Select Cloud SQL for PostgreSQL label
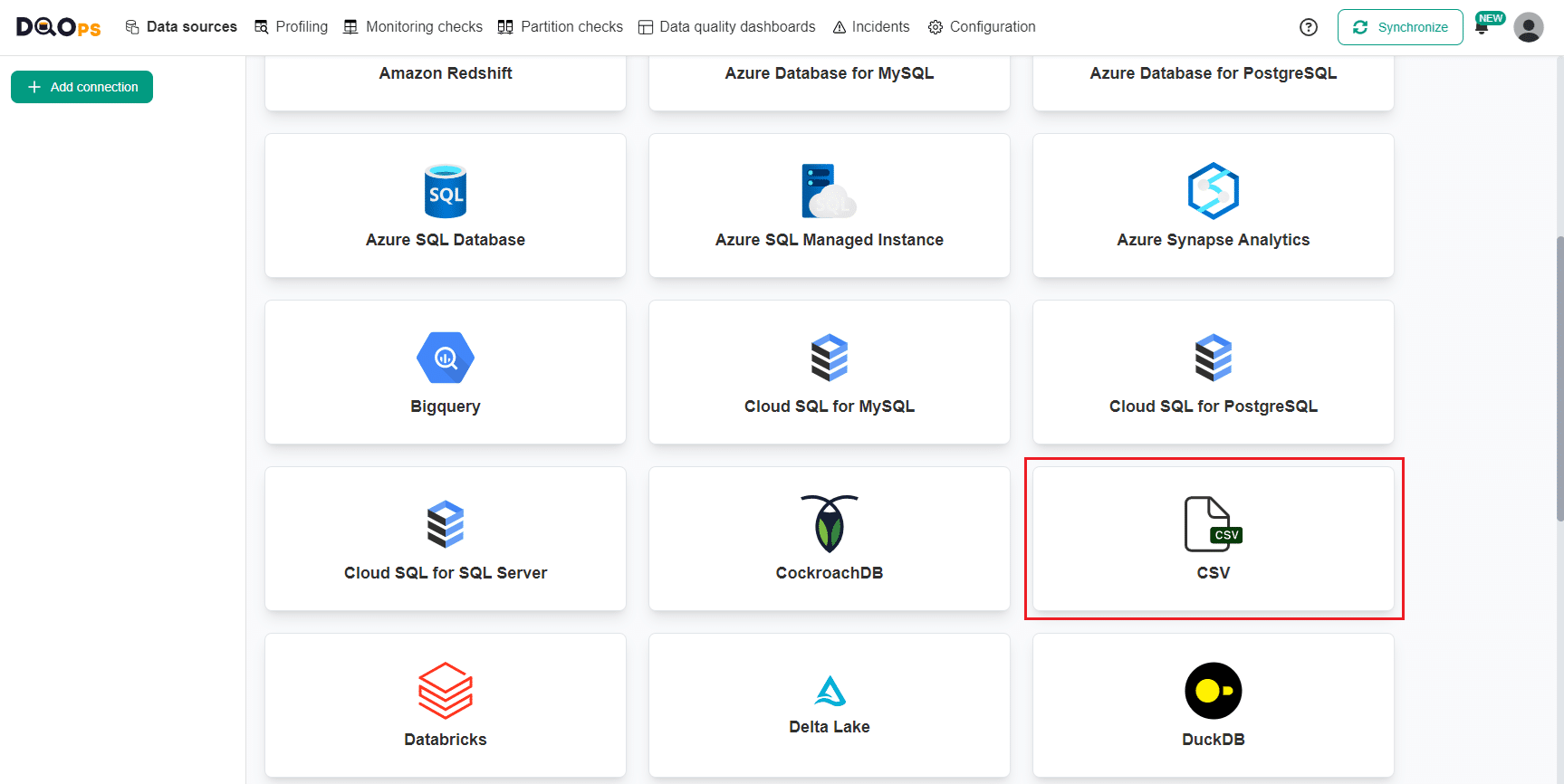Image resolution: width=1564 pixels, height=784 pixels. (x=1214, y=406)
